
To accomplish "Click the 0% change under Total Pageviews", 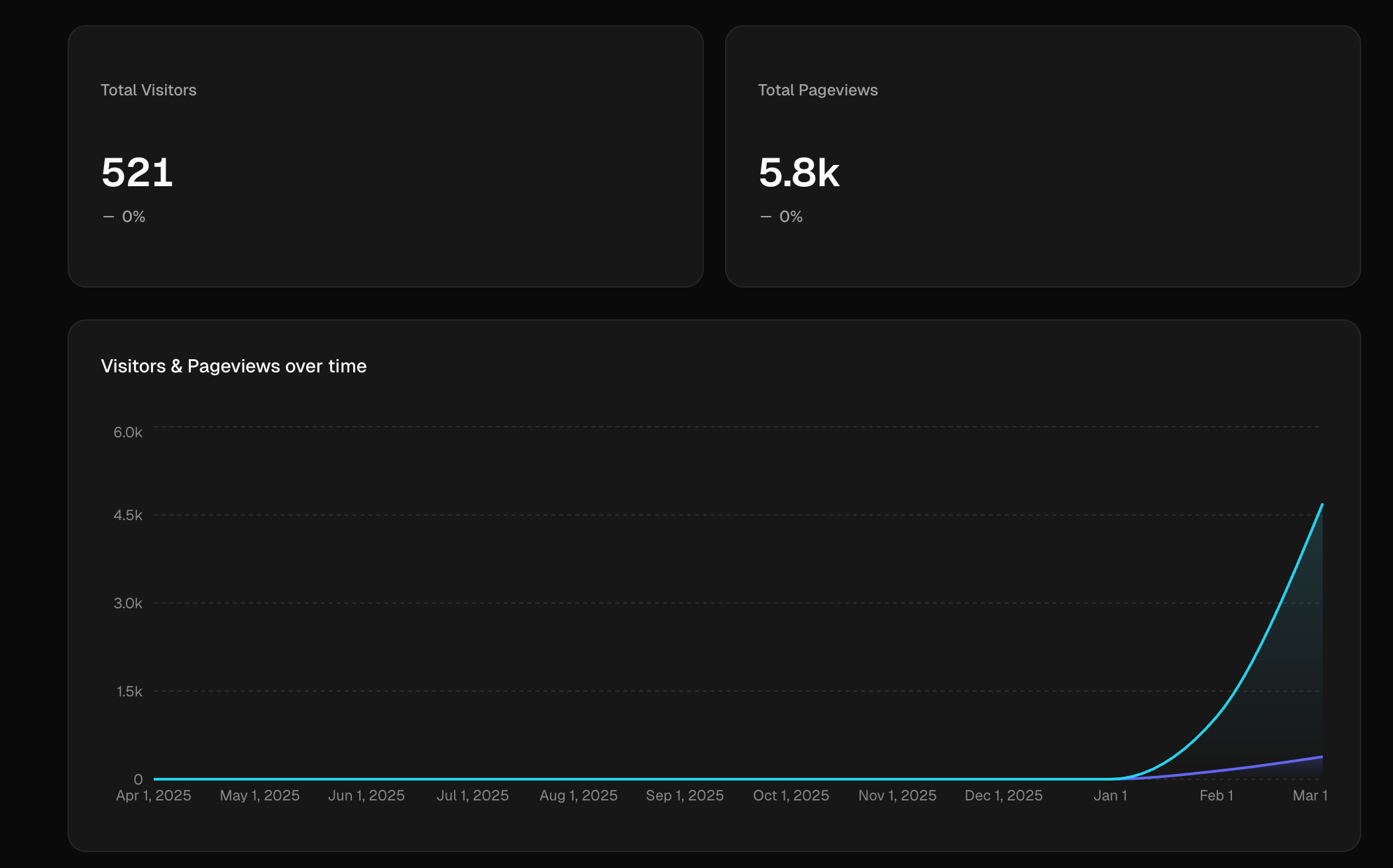I will coord(791,217).
